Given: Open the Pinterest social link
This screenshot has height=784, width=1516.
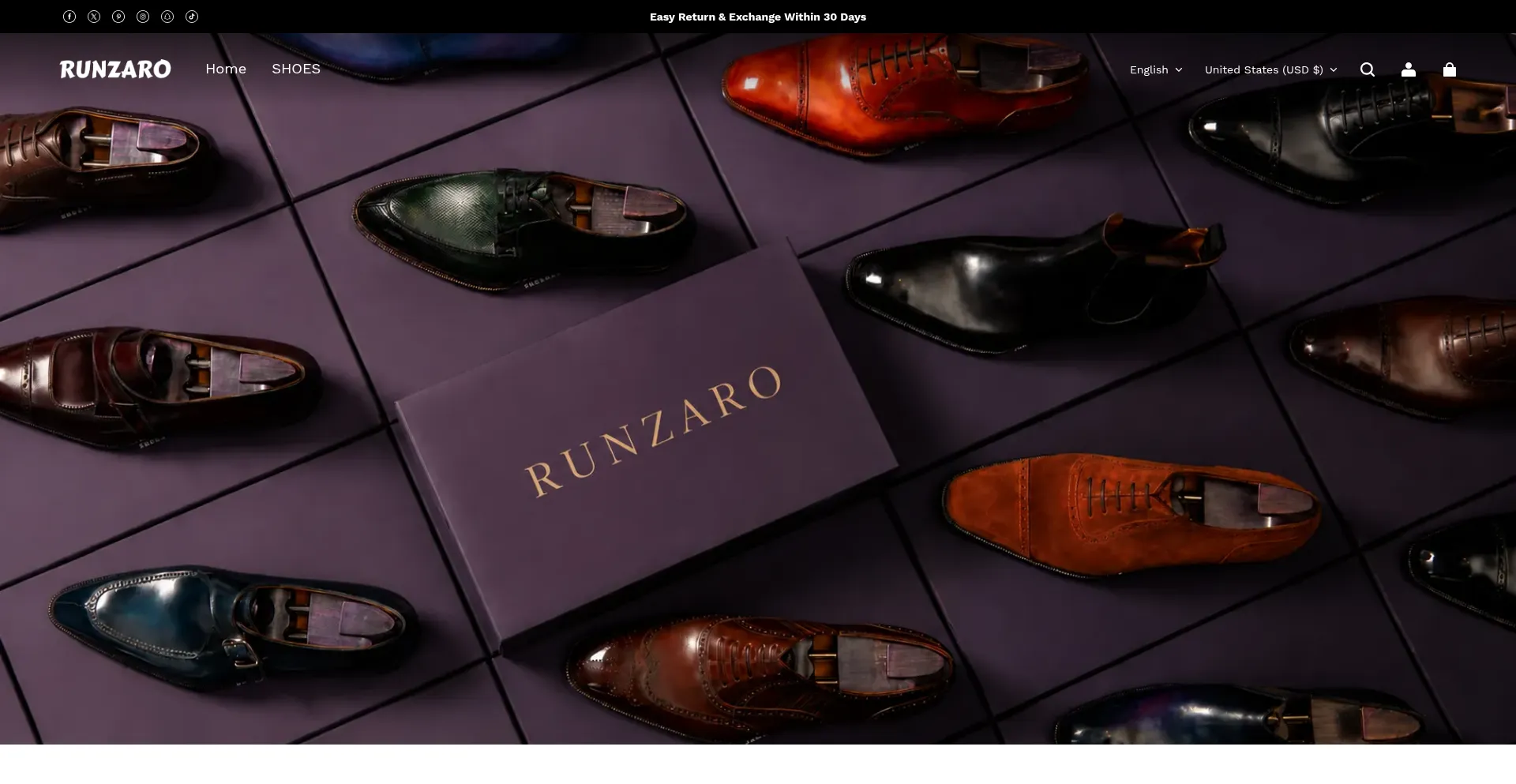Looking at the screenshot, I should pyautogui.click(x=118, y=17).
